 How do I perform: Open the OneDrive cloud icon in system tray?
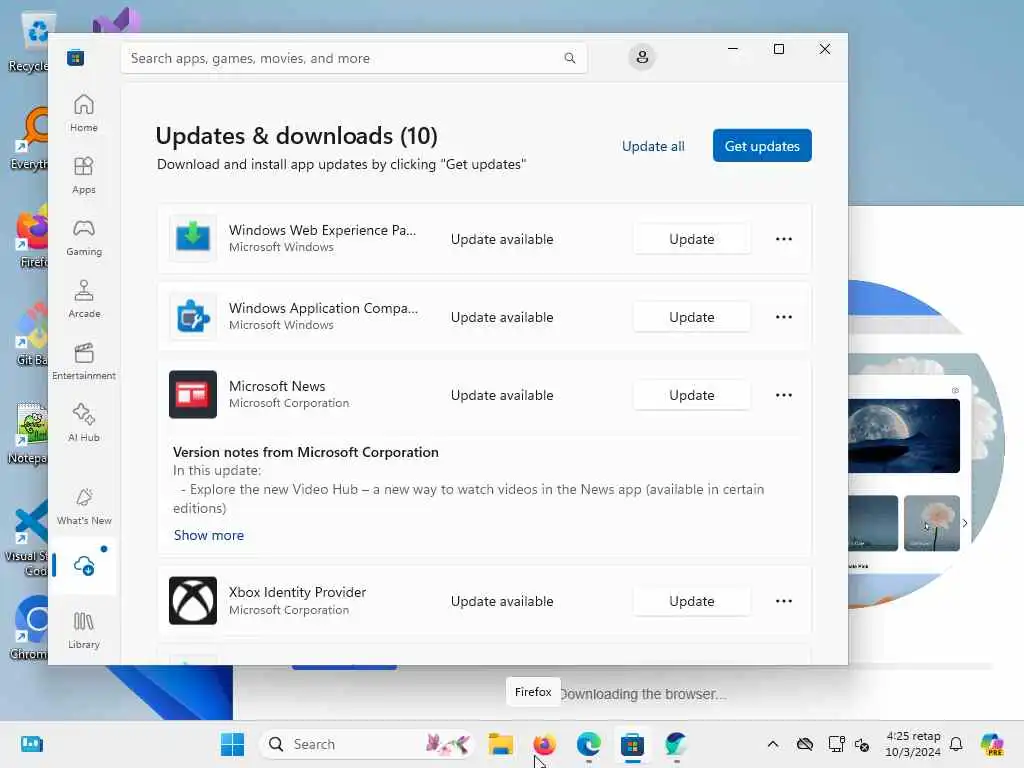[x=805, y=744]
